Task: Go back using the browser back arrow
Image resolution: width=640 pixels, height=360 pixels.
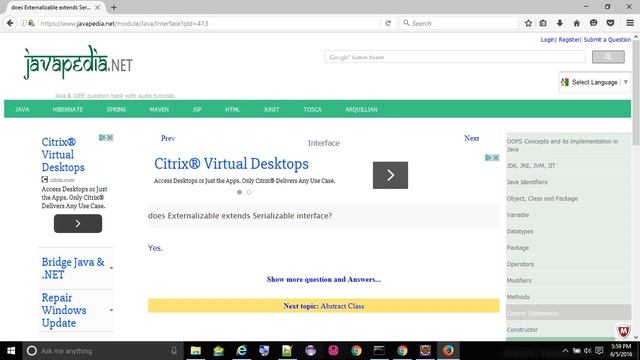Action: [x=10, y=23]
